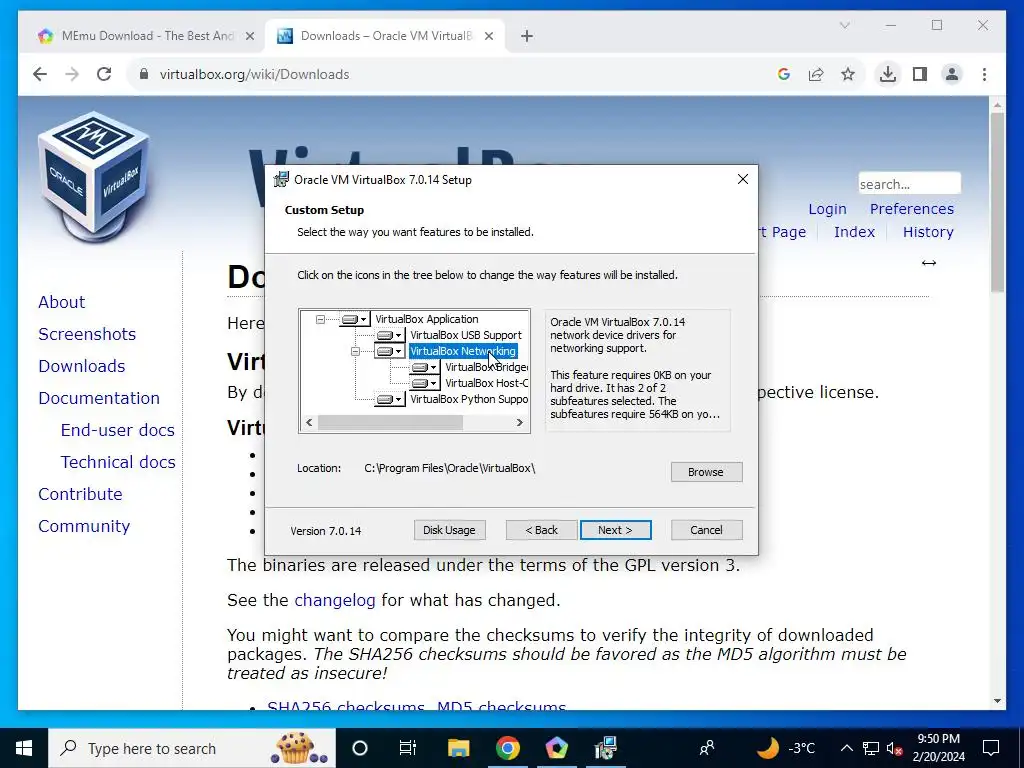Screen dimensions: 1024x768
Task: Open the Community sidebar link
Action: [84, 526]
